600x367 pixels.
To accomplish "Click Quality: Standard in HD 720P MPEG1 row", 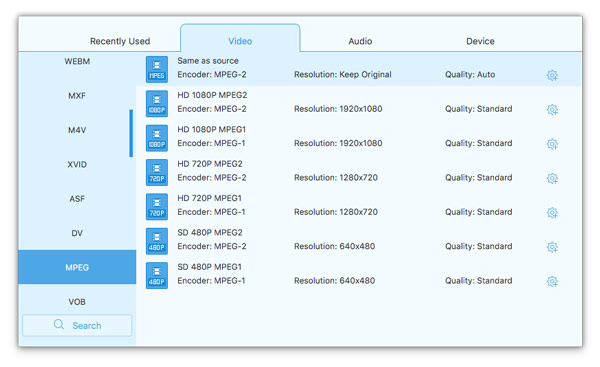I will tap(478, 212).
